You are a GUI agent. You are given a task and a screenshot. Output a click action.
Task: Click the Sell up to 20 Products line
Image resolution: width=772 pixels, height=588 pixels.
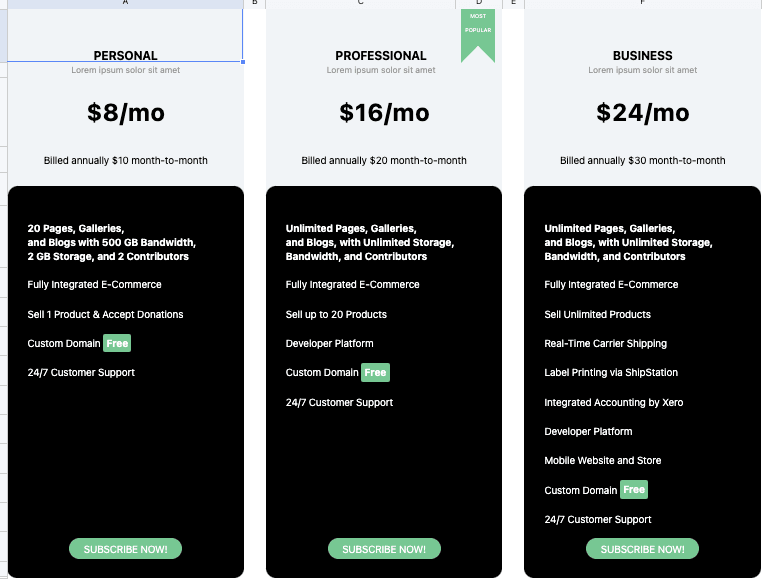(336, 315)
